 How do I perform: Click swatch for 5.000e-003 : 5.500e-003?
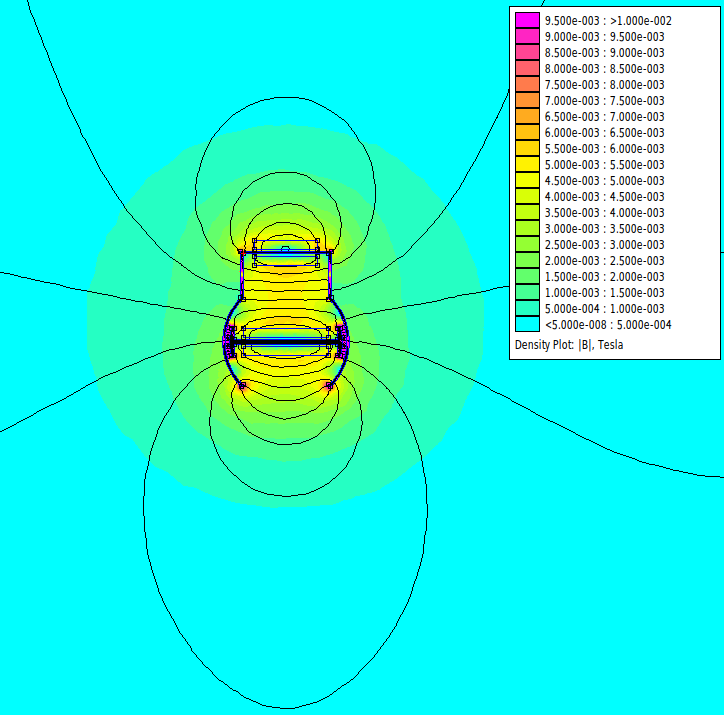[527, 164]
